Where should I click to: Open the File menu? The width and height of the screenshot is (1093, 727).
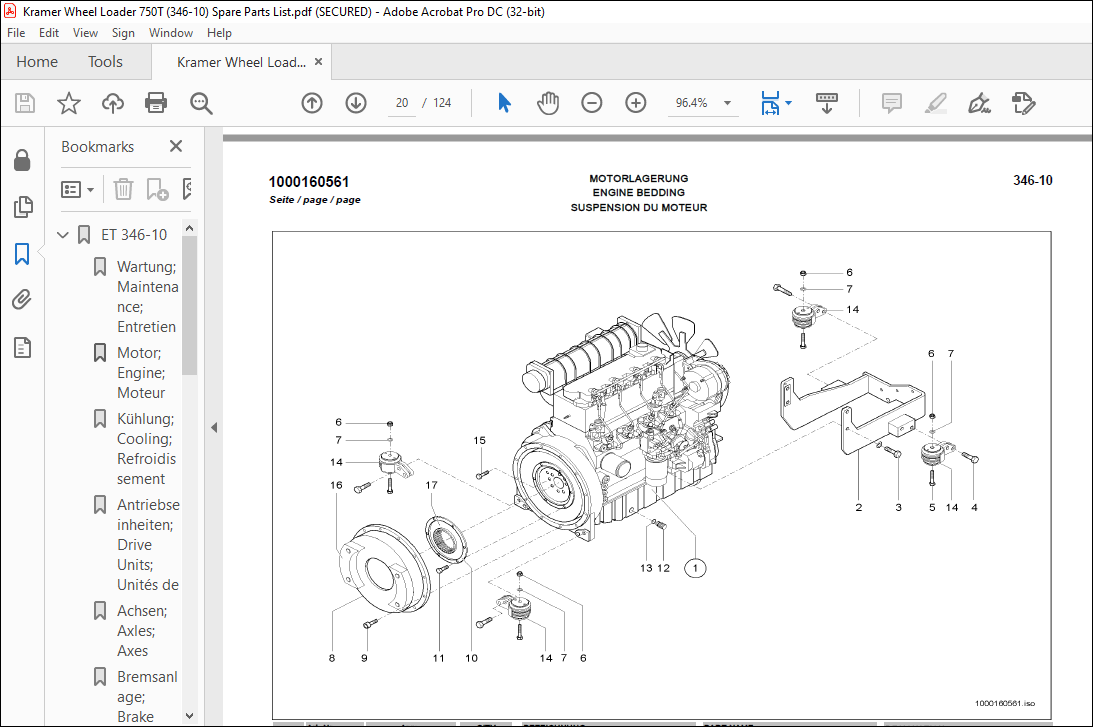click(16, 33)
